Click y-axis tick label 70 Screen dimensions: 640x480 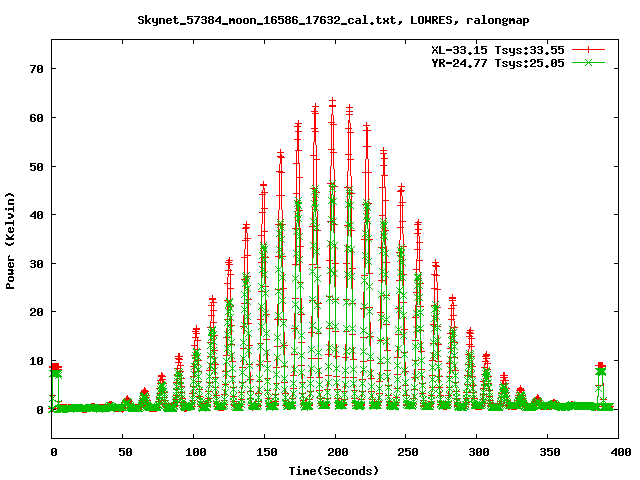[36, 69]
